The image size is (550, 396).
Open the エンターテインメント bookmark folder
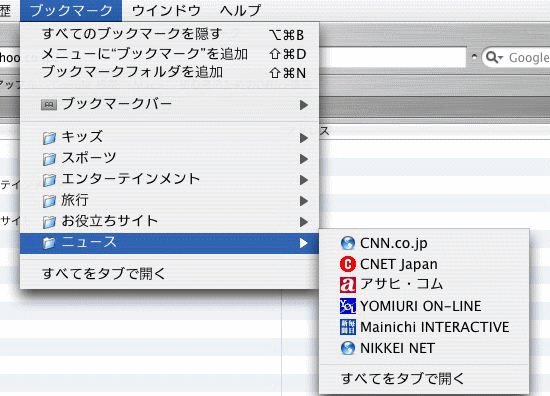[x=170, y=180]
